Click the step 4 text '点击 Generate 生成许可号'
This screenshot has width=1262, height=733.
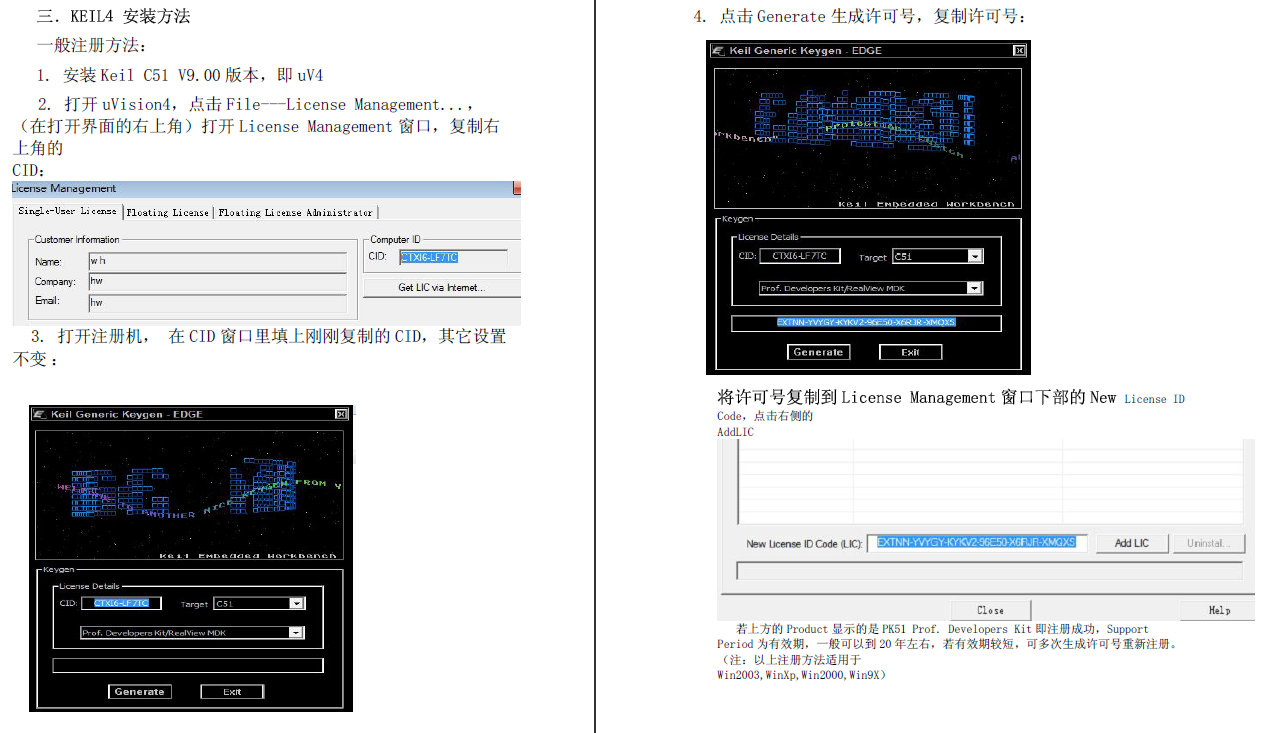click(825, 16)
